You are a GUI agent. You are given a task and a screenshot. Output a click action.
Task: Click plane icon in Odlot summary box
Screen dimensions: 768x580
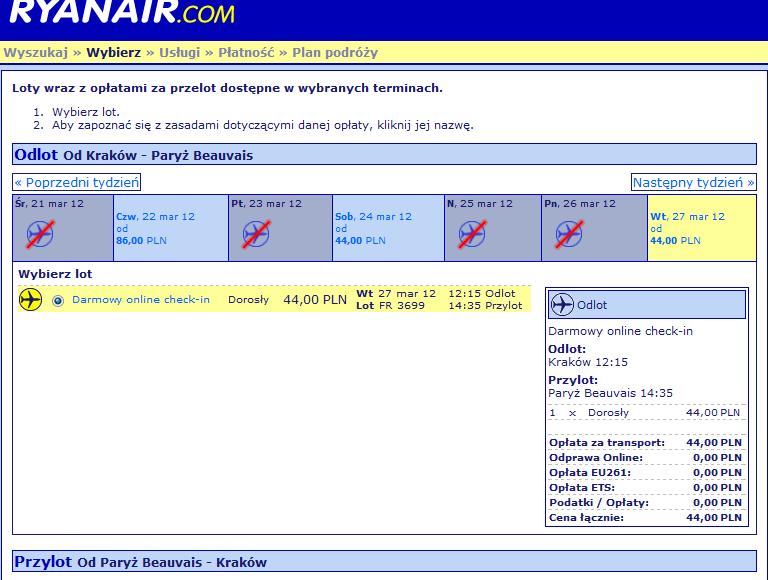coord(562,305)
